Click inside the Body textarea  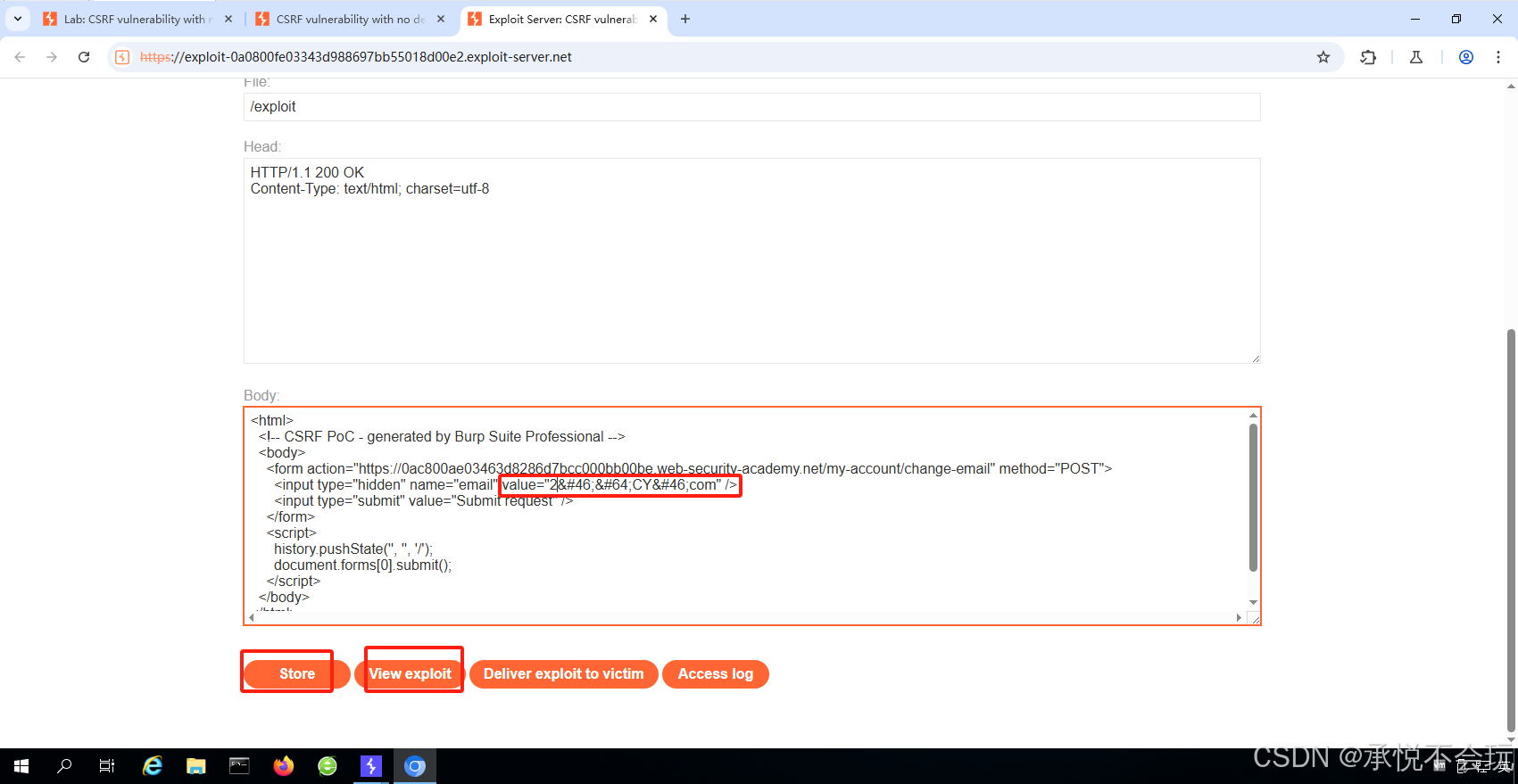(x=751, y=516)
